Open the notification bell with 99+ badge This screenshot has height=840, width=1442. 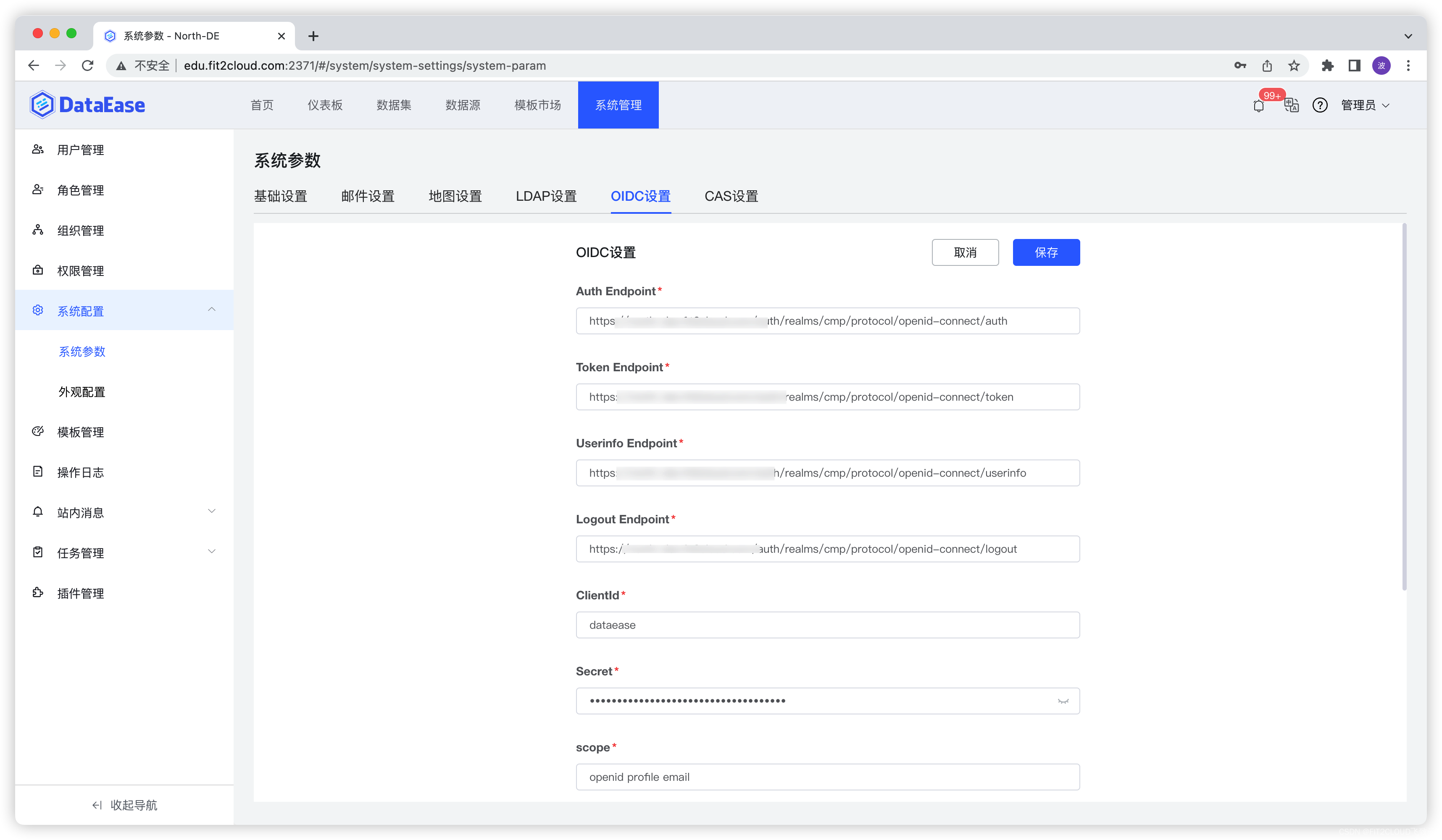pos(1258,106)
